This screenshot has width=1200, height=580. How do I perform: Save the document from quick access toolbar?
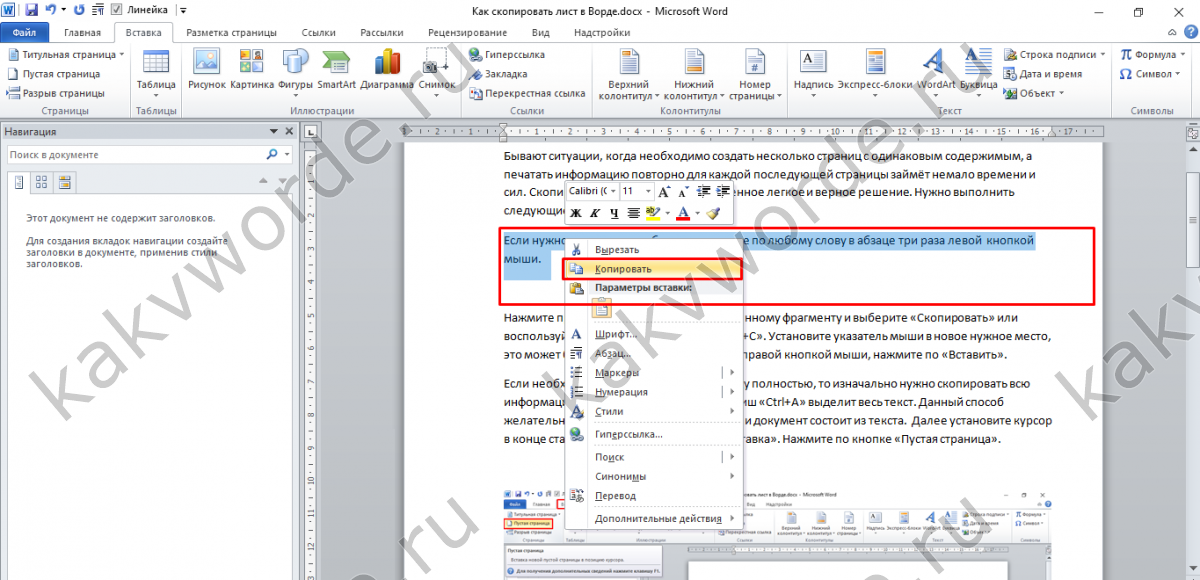click(x=31, y=10)
